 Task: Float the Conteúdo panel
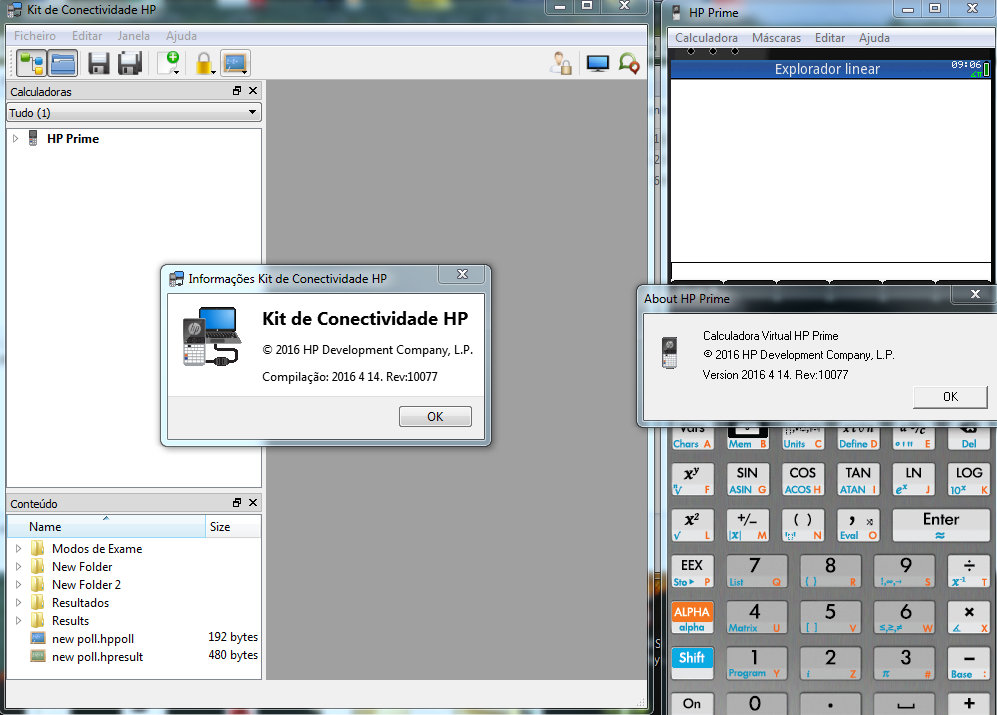click(x=237, y=503)
